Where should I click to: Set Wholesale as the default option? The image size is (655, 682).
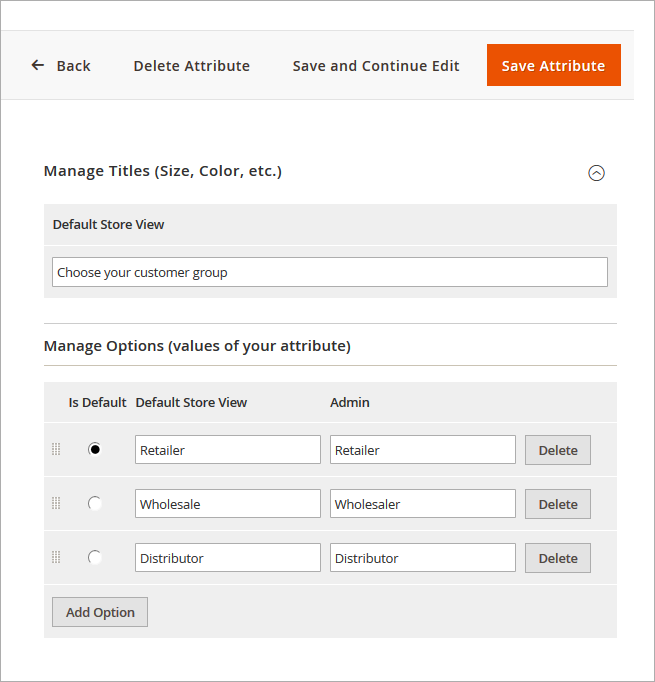(x=95, y=504)
